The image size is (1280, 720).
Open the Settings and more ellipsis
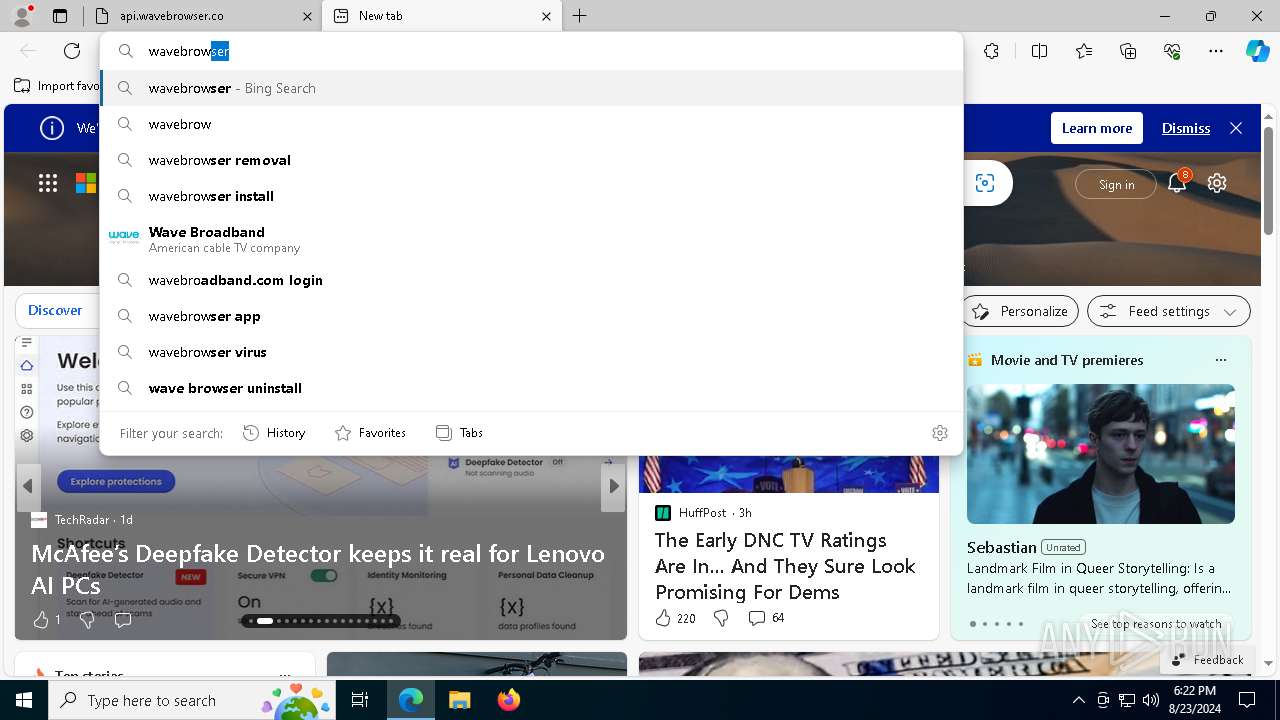click(1216, 51)
